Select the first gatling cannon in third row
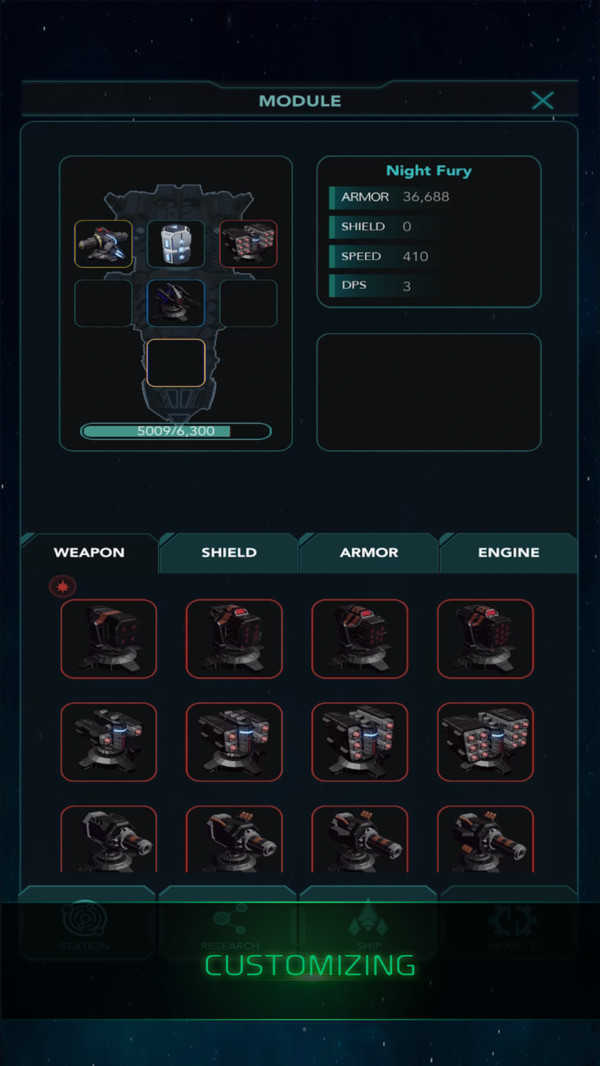This screenshot has width=600, height=1066. coord(109,839)
